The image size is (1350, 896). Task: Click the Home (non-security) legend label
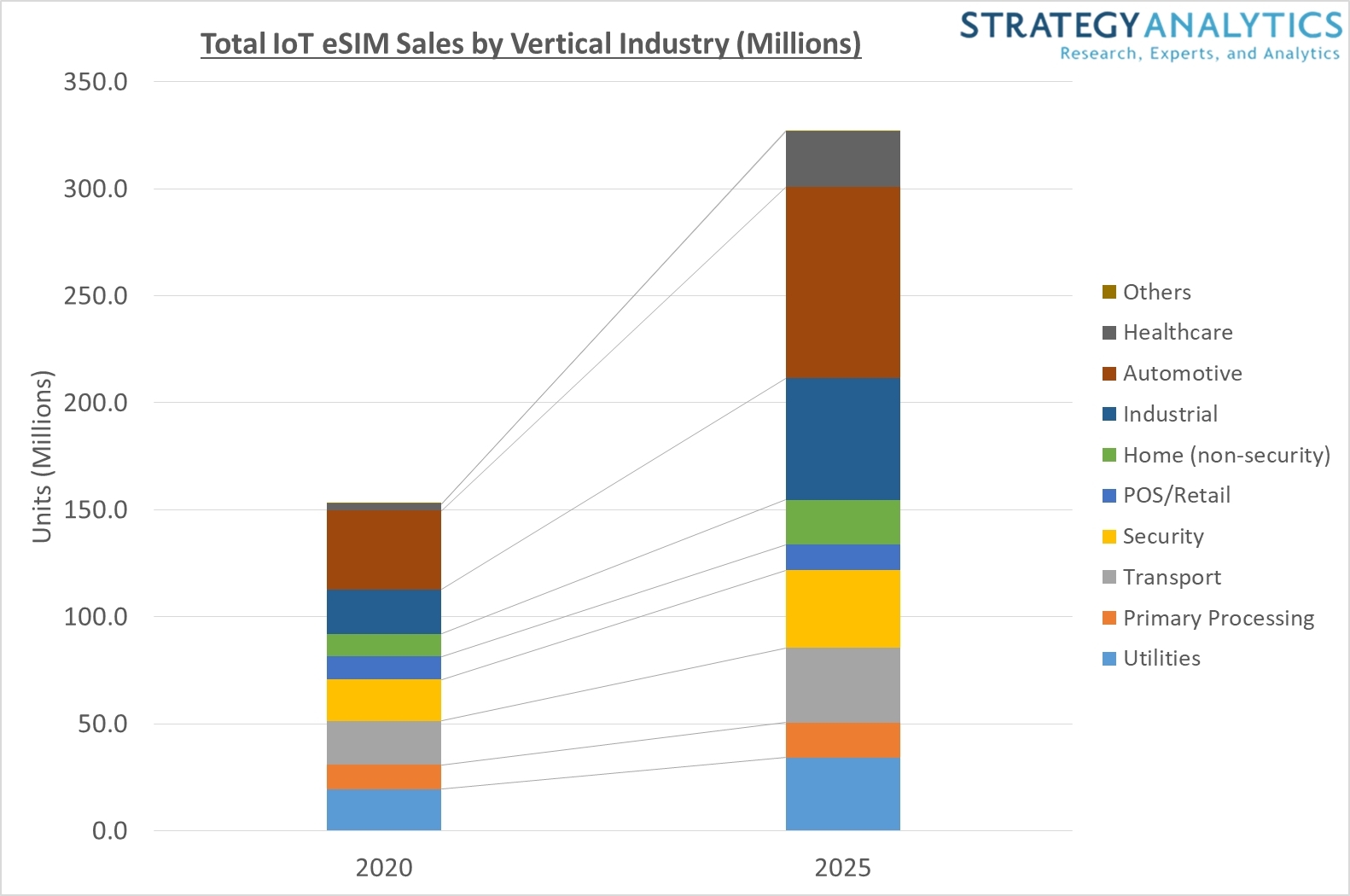point(1226,455)
